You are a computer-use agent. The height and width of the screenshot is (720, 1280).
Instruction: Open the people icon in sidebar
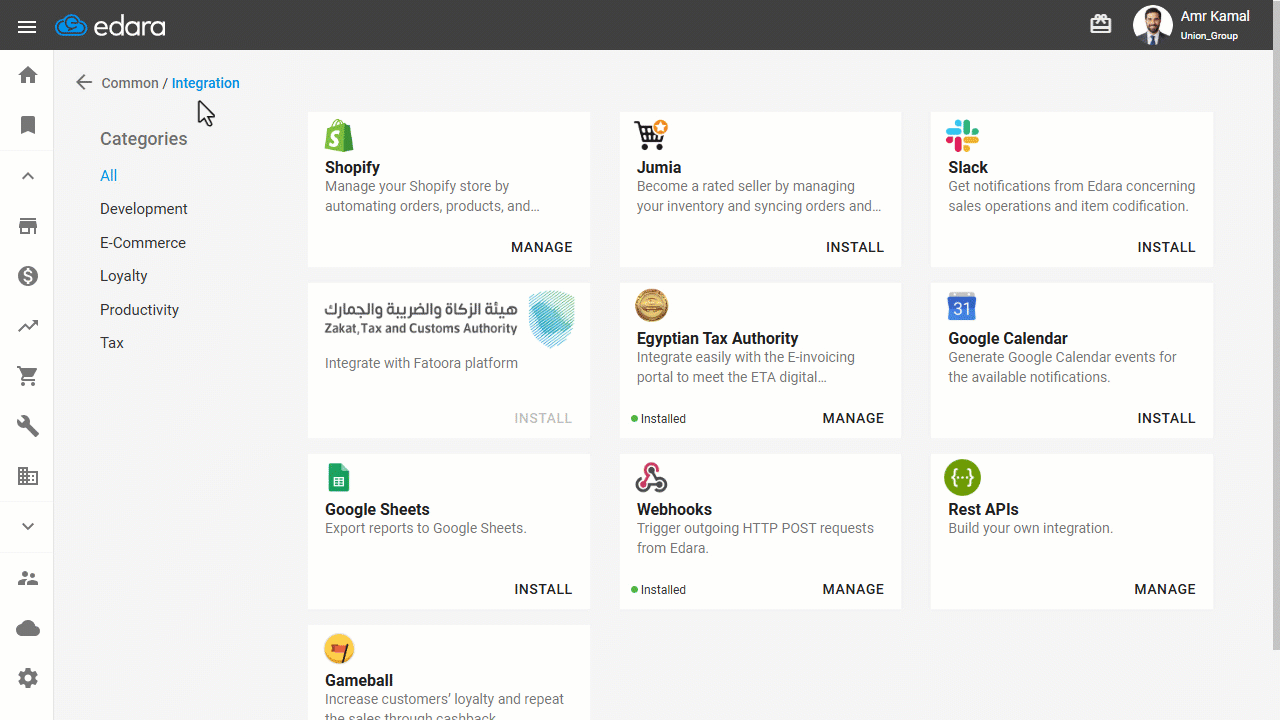tap(28, 579)
